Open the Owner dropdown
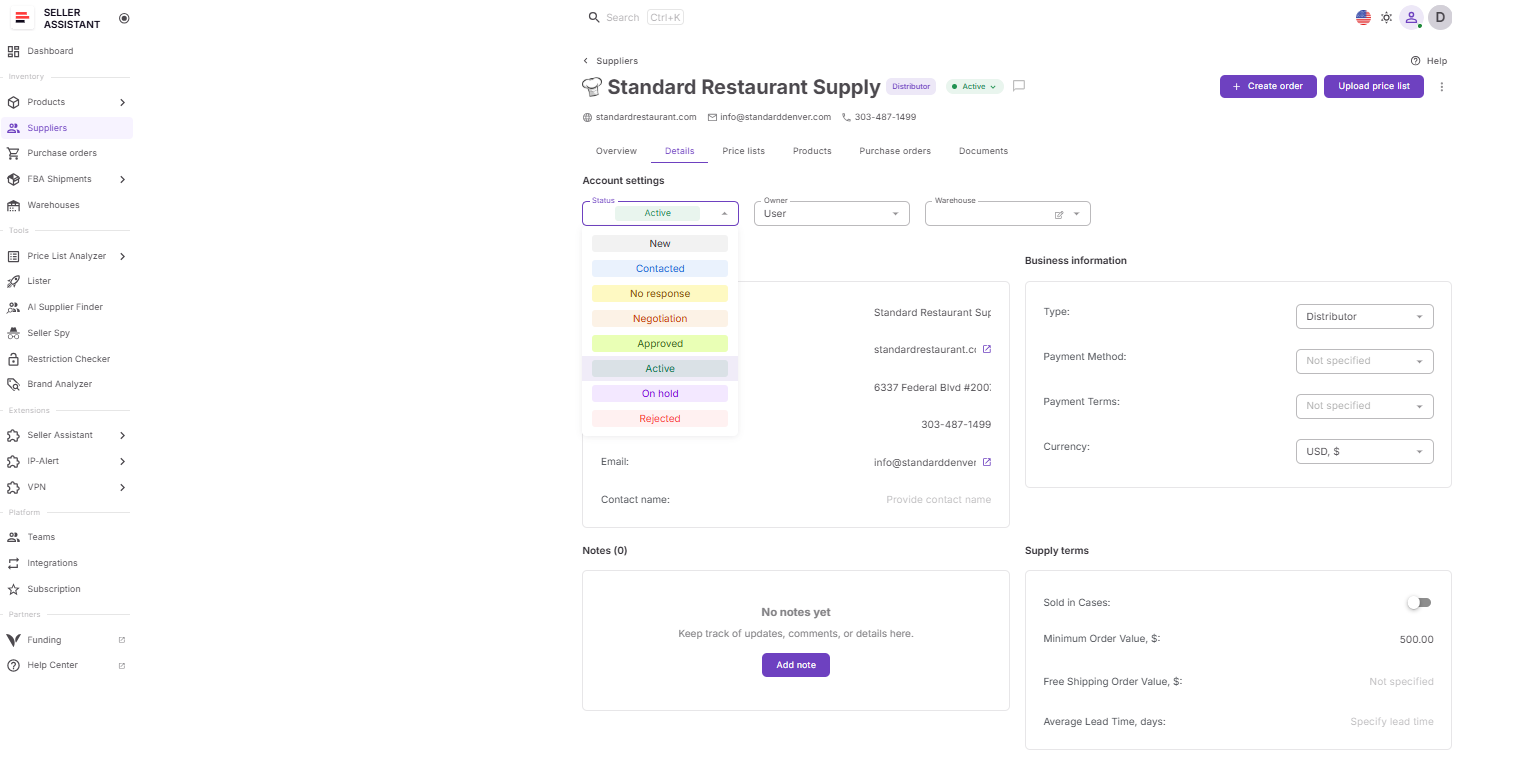Viewport: 1517px width, 762px height. [x=832, y=213]
